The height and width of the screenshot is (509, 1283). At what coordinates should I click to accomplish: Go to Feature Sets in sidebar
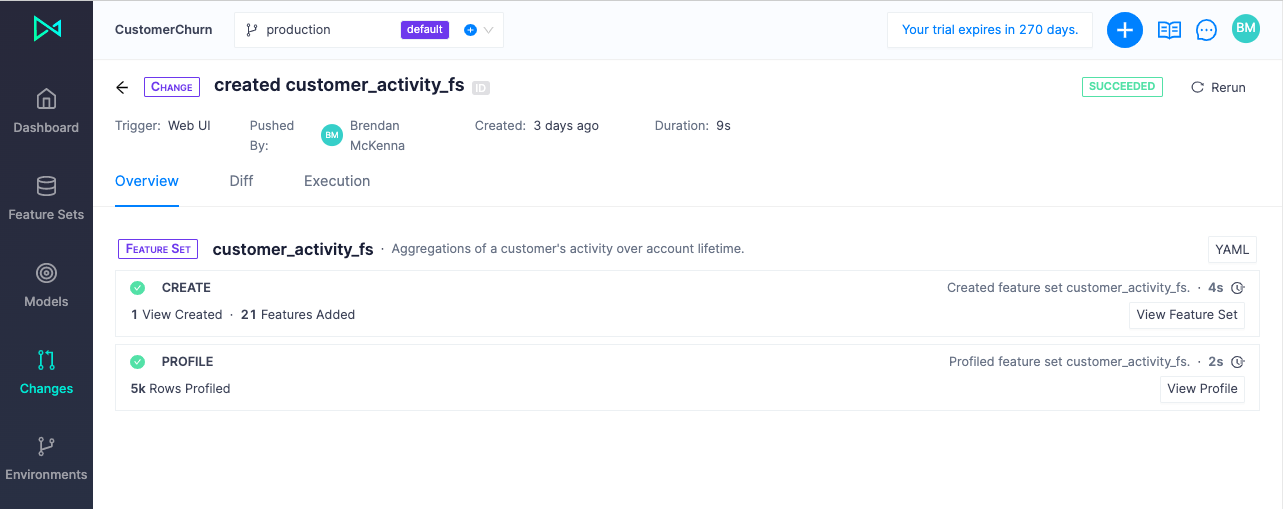tap(46, 198)
